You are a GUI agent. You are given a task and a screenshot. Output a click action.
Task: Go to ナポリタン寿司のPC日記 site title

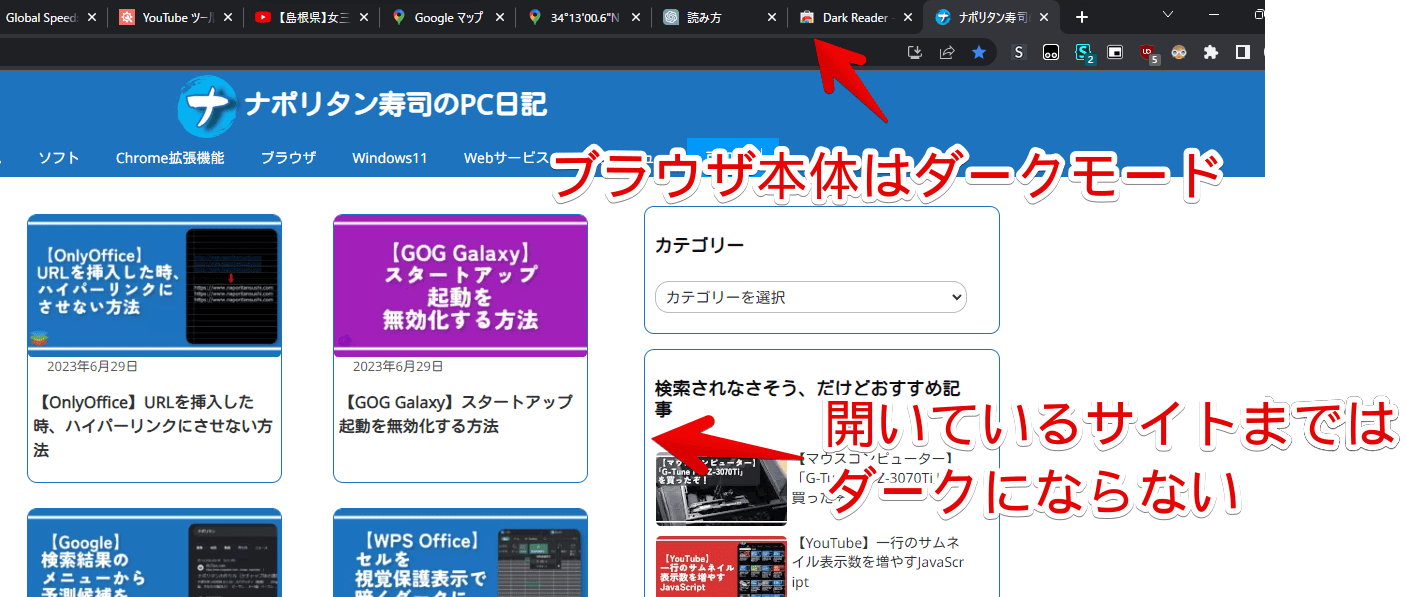click(x=395, y=104)
